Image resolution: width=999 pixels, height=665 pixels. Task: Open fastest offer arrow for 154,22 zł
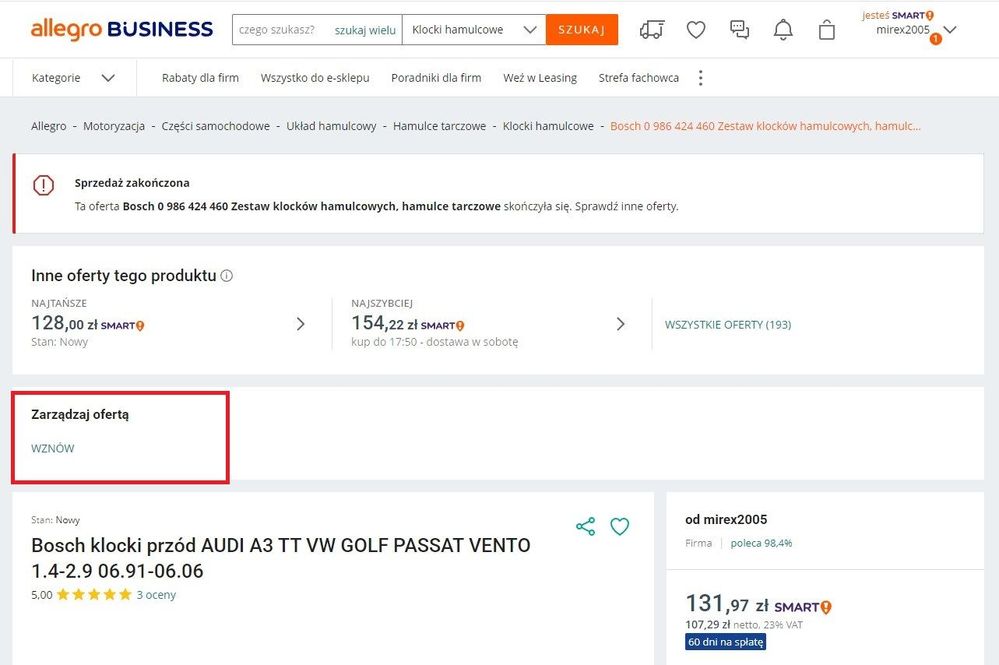click(x=621, y=324)
